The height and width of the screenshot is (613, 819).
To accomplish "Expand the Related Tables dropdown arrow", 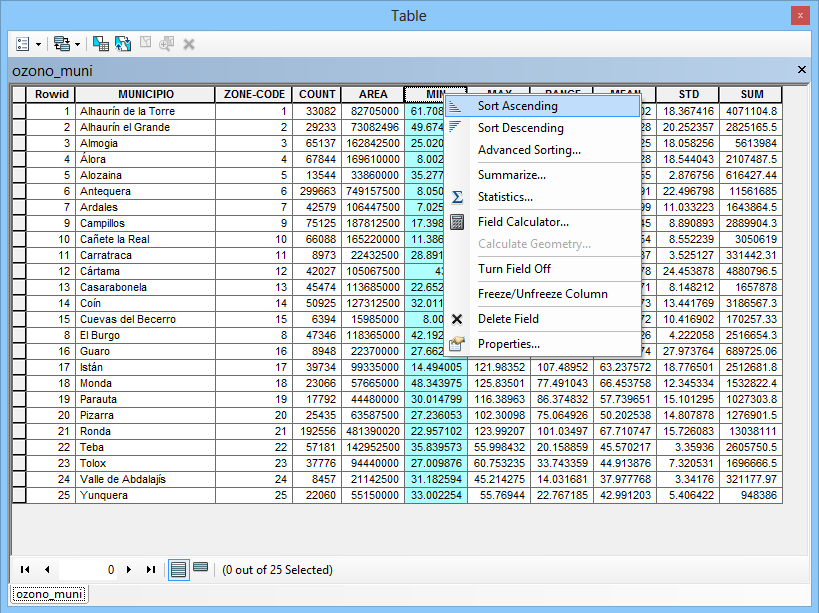I will pos(77,44).
